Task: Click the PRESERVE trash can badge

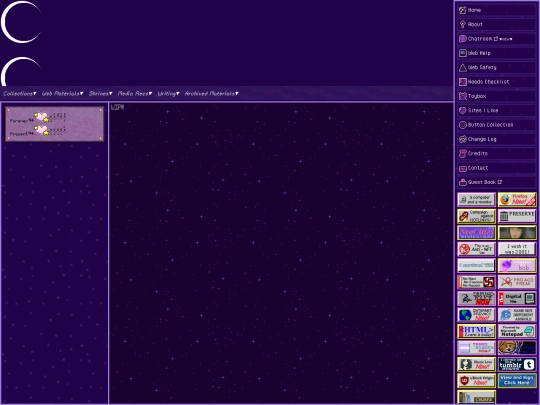Action: (x=517, y=216)
